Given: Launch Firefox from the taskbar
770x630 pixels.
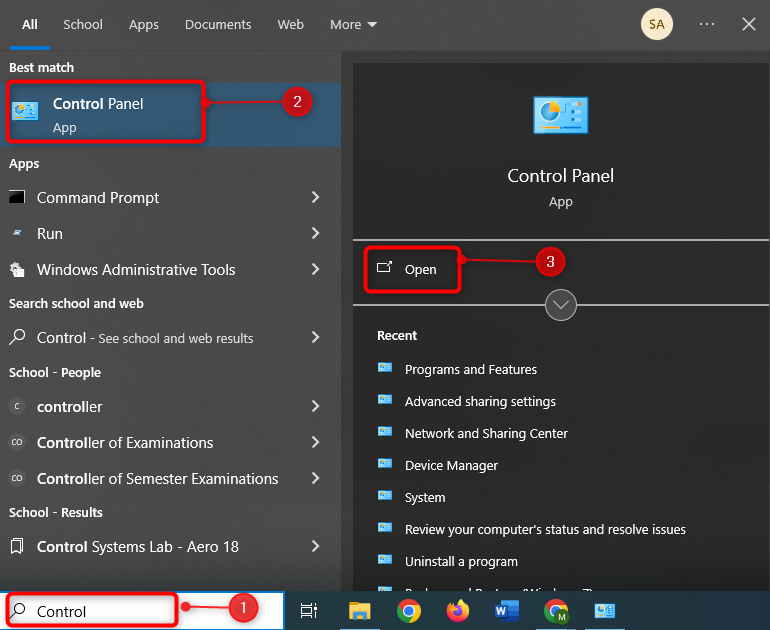Looking at the screenshot, I should 457,610.
